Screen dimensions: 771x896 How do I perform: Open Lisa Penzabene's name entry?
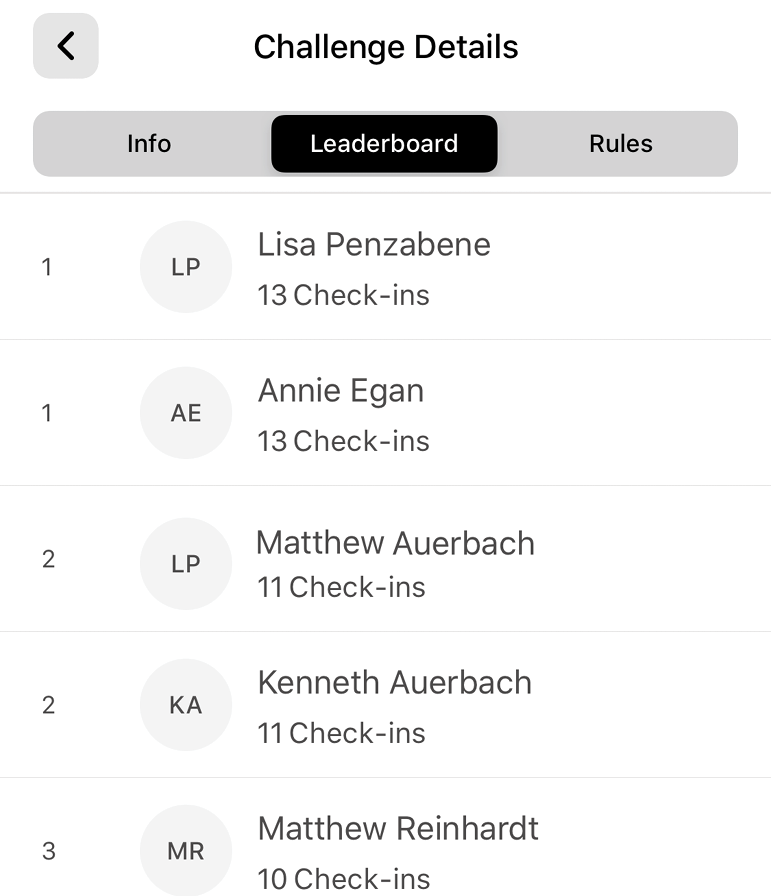[x=374, y=245]
